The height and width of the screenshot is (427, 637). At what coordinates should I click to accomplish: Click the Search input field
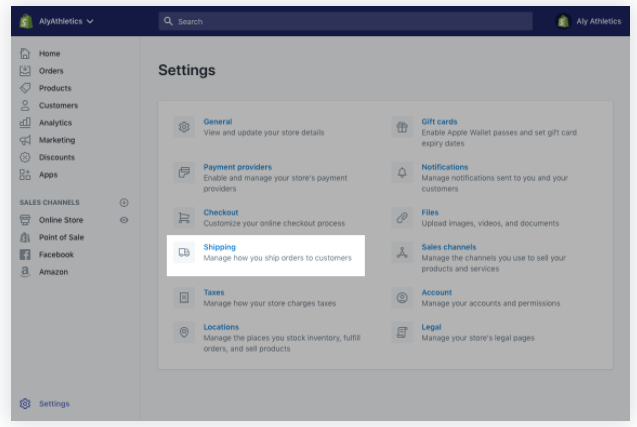coord(345,21)
